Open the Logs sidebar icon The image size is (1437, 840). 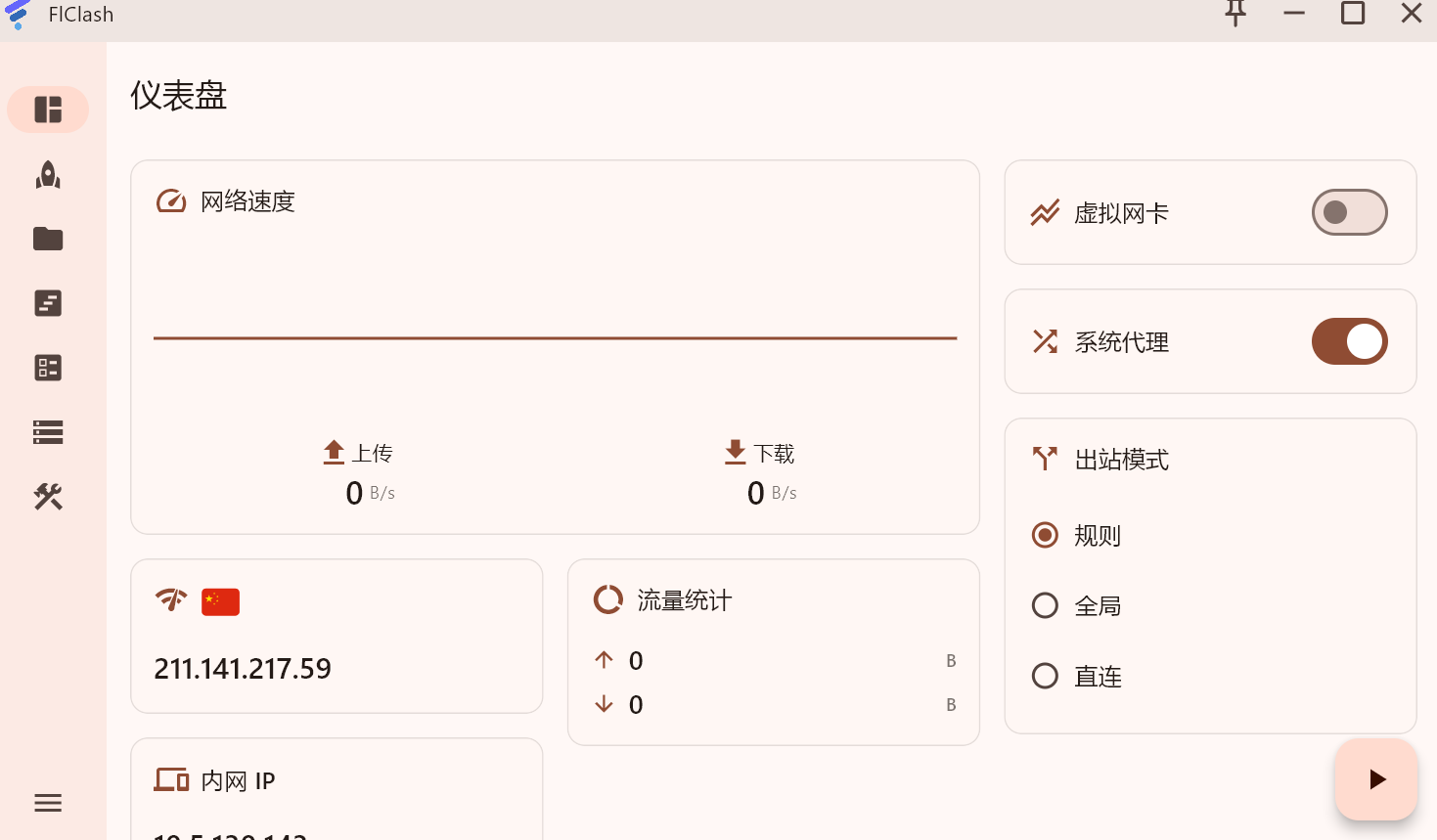point(48,303)
